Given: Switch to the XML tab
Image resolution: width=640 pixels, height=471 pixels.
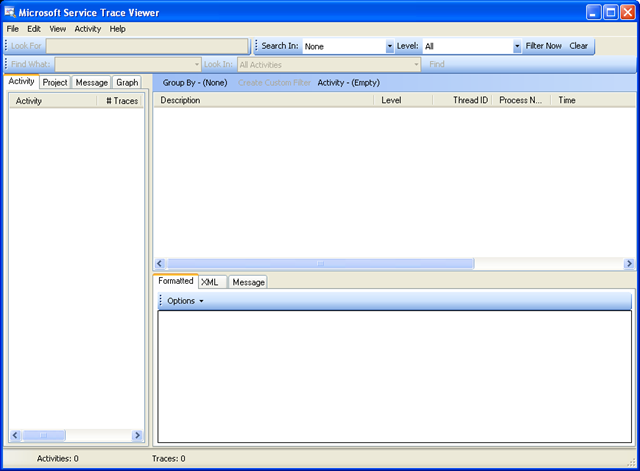Looking at the screenshot, I should pyautogui.click(x=212, y=282).
